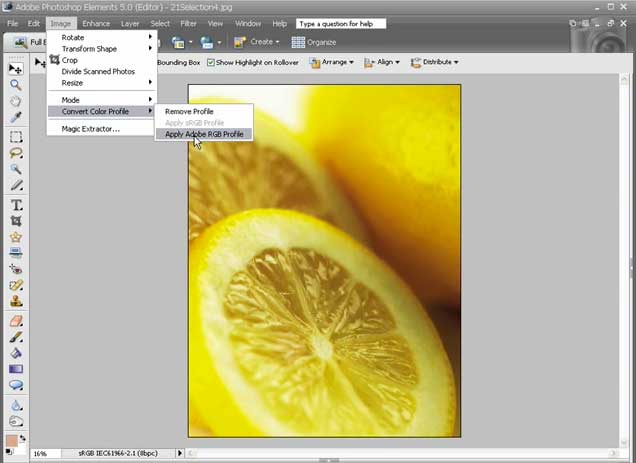Select Divide Scanned Photos
The image size is (636, 463).
coord(101,71)
